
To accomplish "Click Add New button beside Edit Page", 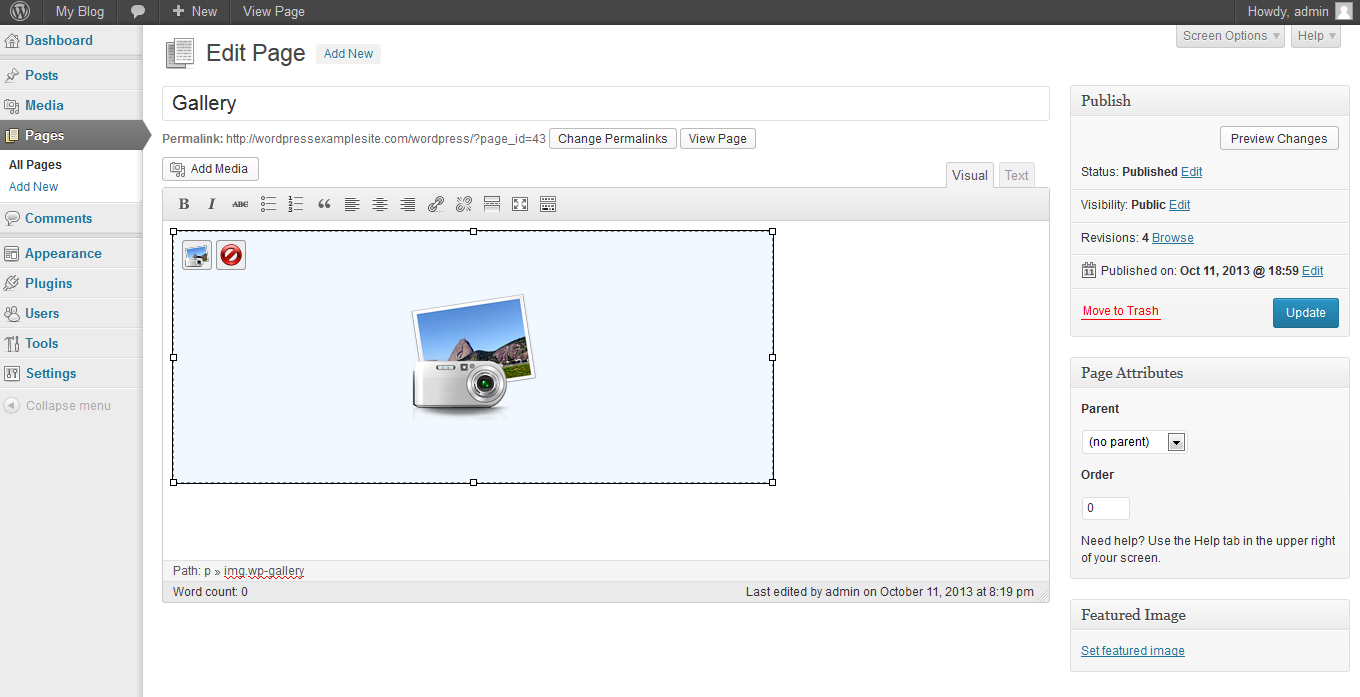I will pyautogui.click(x=348, y=54).
